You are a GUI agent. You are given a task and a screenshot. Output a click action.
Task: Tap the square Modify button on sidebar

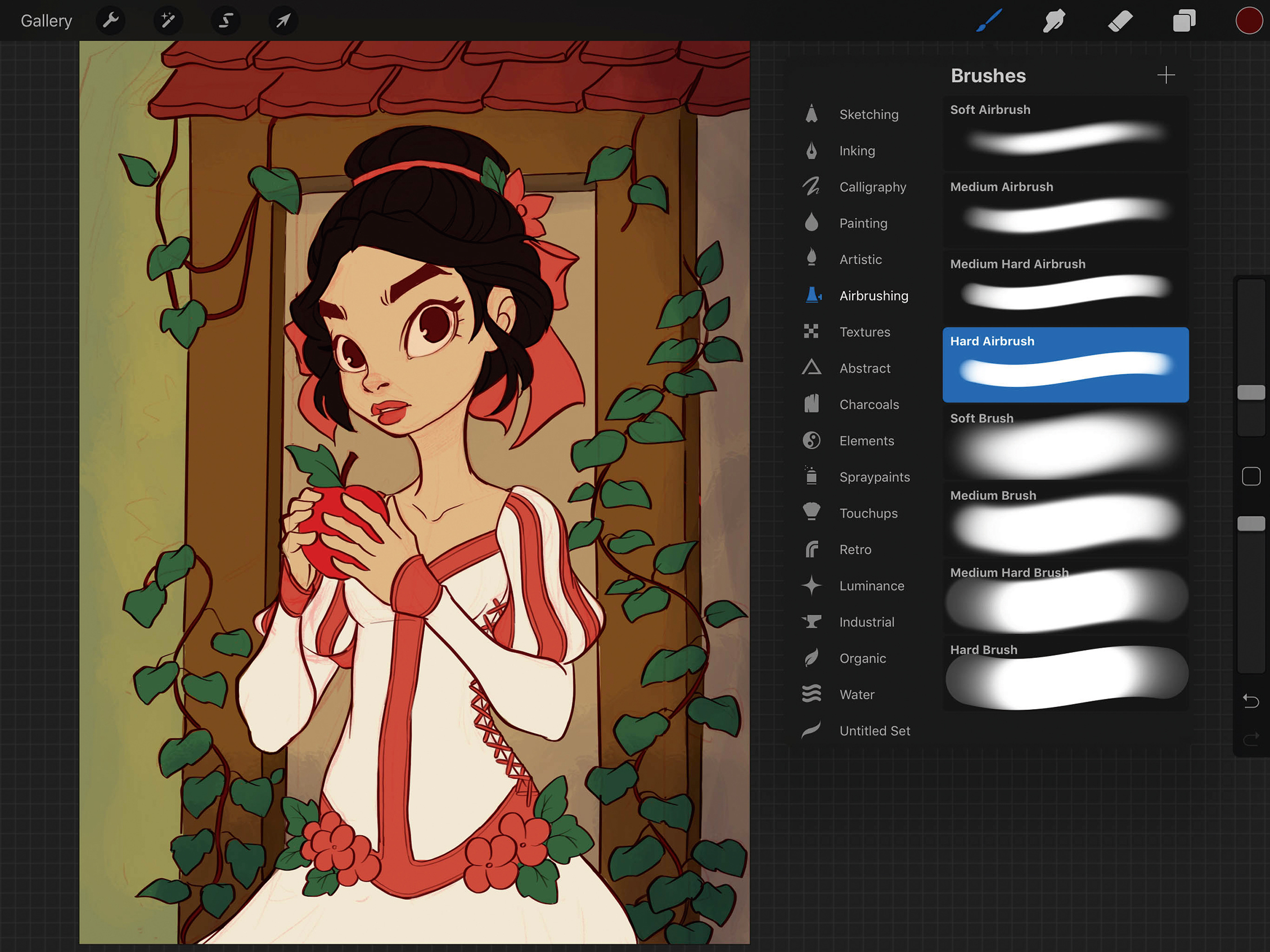pos(1251,476)
